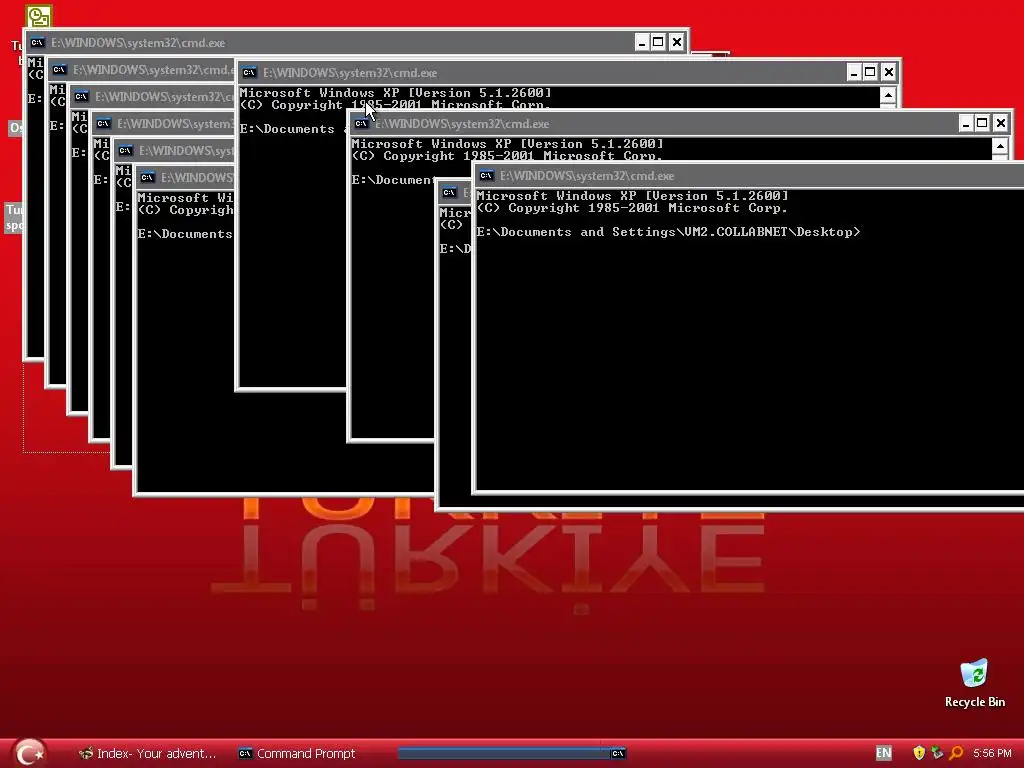This screenshot has height=768, width=1024.
Task: Click cmd icon of window under the mouse cursor
Action: point(249,72)
